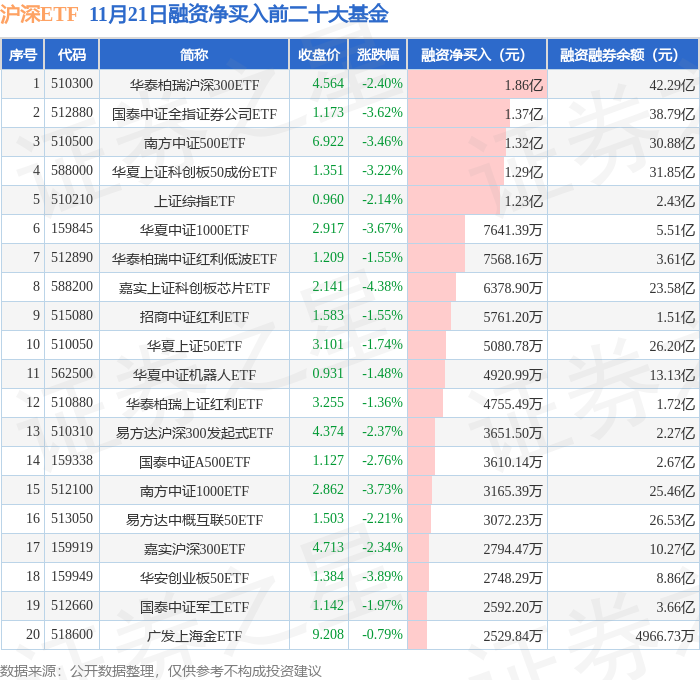Screen dimensions: 700x680
Task: Click the 3610.14万 net buy value
Action: (512, 462)
